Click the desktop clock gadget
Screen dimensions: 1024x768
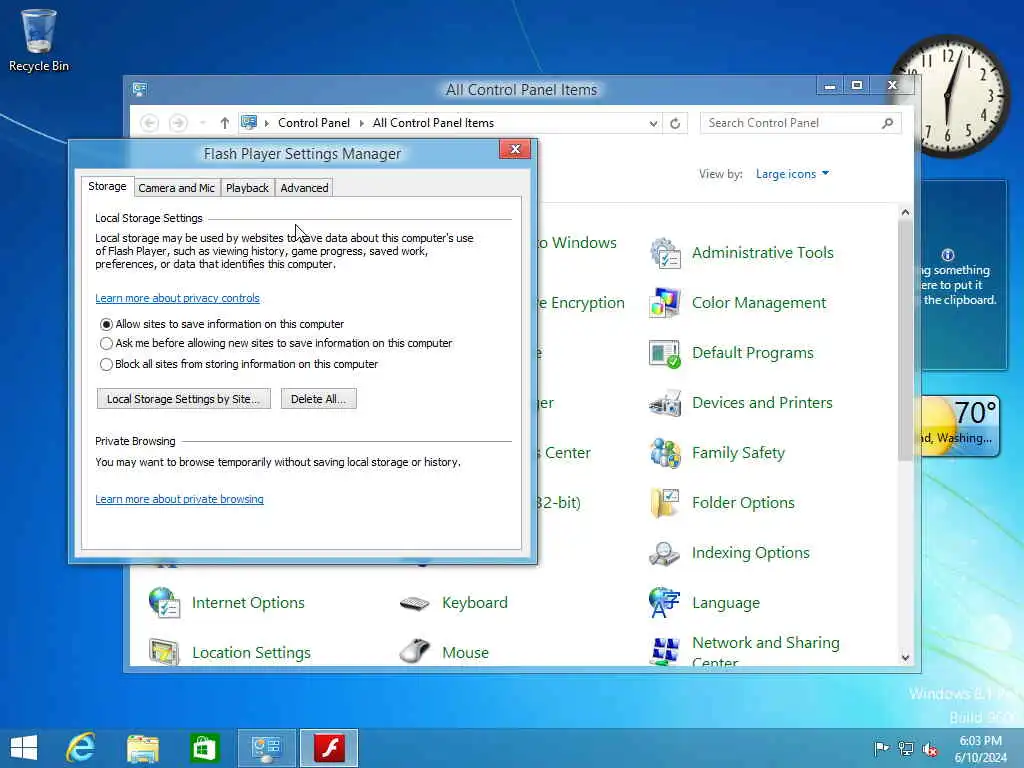coord(949,97)
